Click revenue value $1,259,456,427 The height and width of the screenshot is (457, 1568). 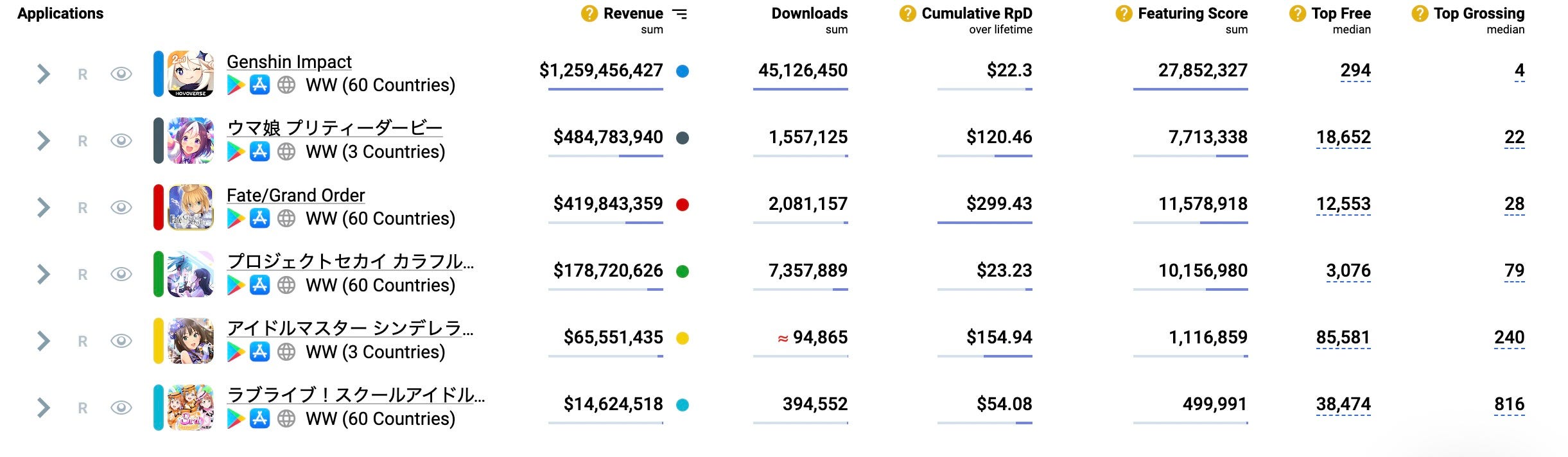tap(601, 71)
